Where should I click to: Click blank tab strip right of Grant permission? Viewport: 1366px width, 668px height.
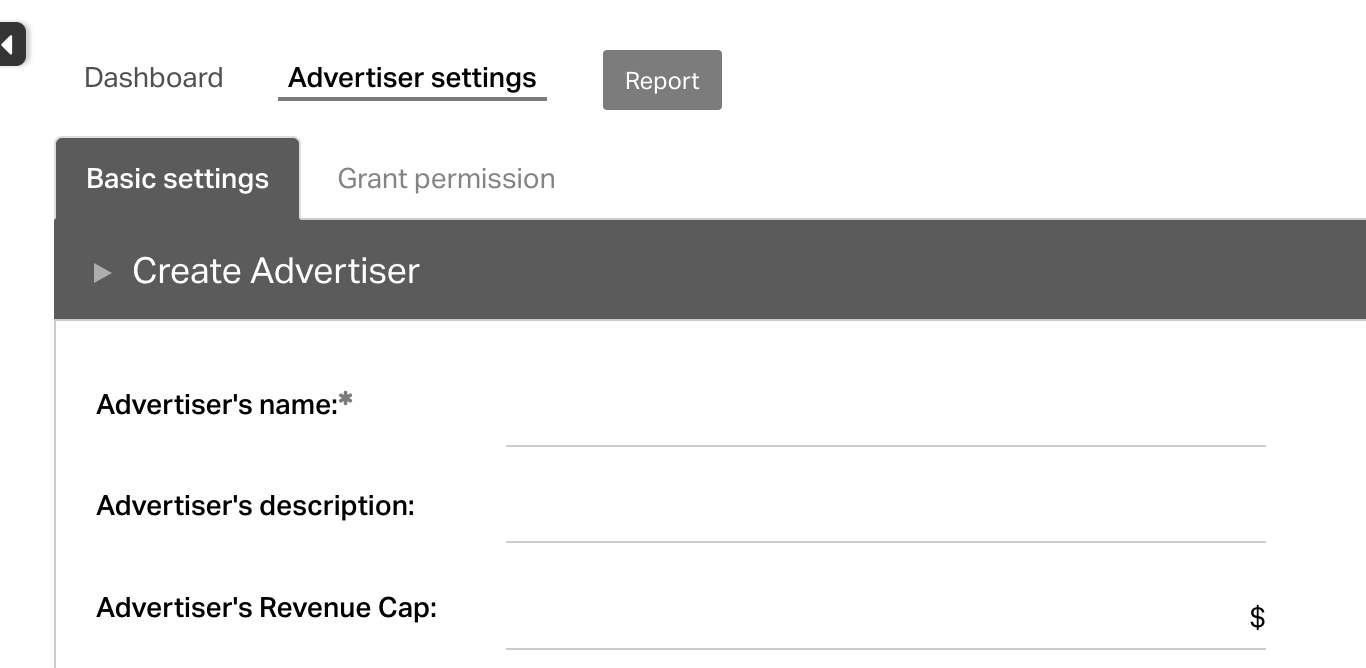(x=950, y=179)
